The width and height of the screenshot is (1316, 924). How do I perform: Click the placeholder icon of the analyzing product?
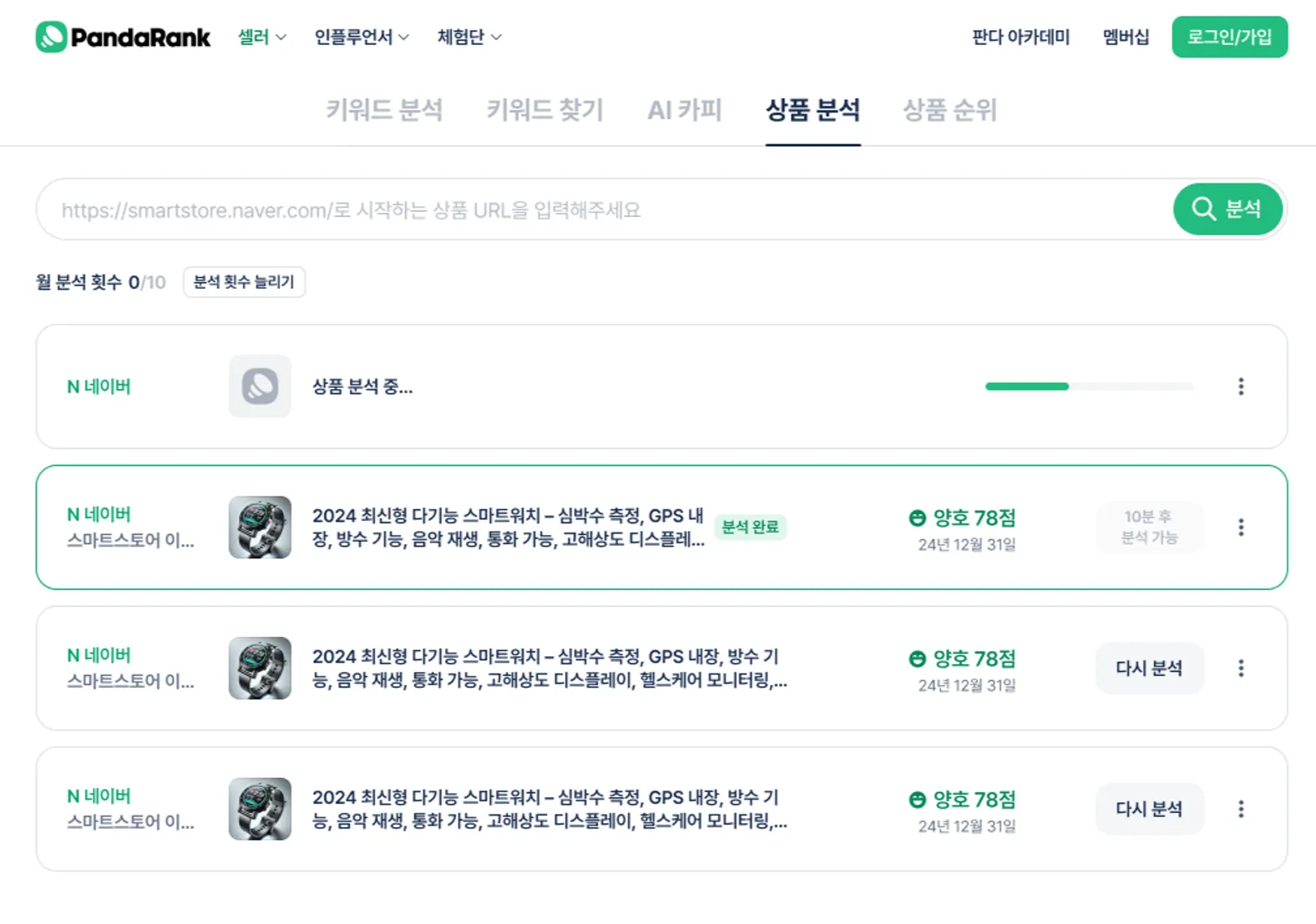click(260, 386)
